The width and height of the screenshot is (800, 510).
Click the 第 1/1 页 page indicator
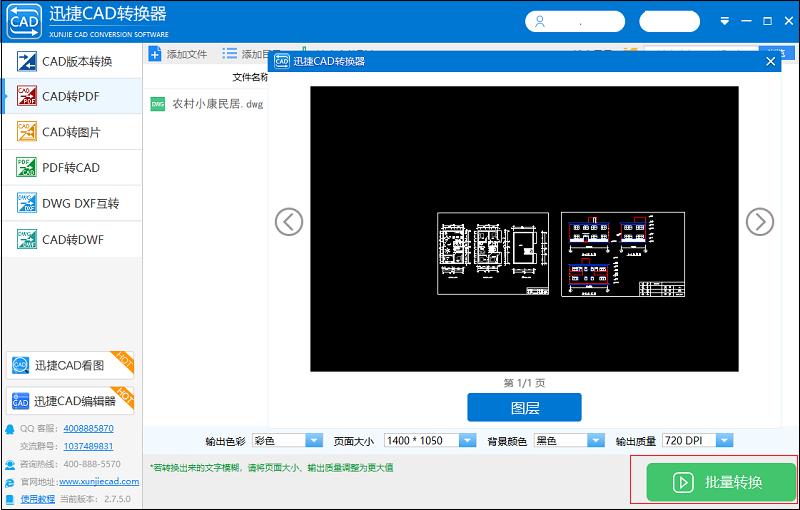point(524,382)
